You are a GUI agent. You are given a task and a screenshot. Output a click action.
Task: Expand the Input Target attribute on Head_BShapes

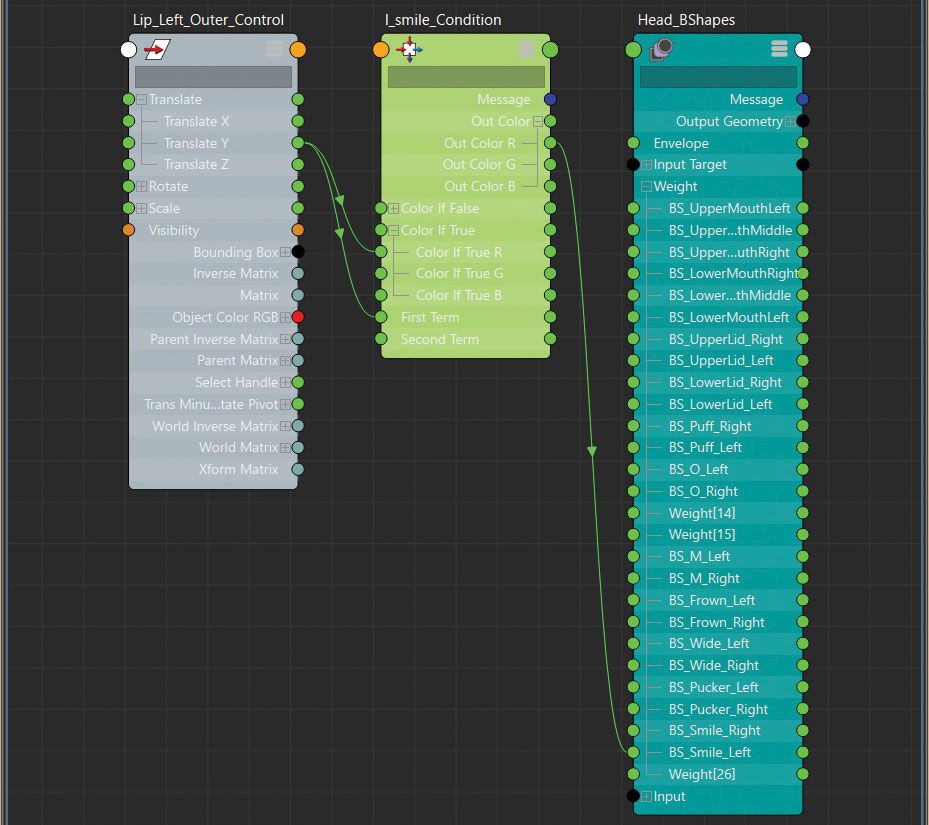click(648, 164)
